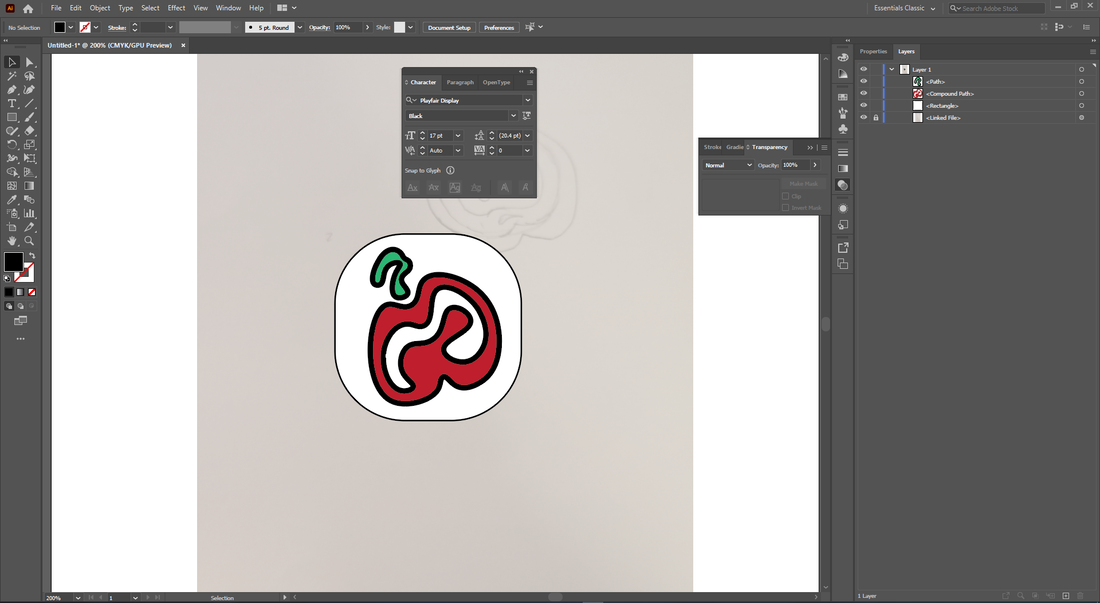Hide the <Path> sublayer
Screen dimensions: 1100x603
click(864, 81)
